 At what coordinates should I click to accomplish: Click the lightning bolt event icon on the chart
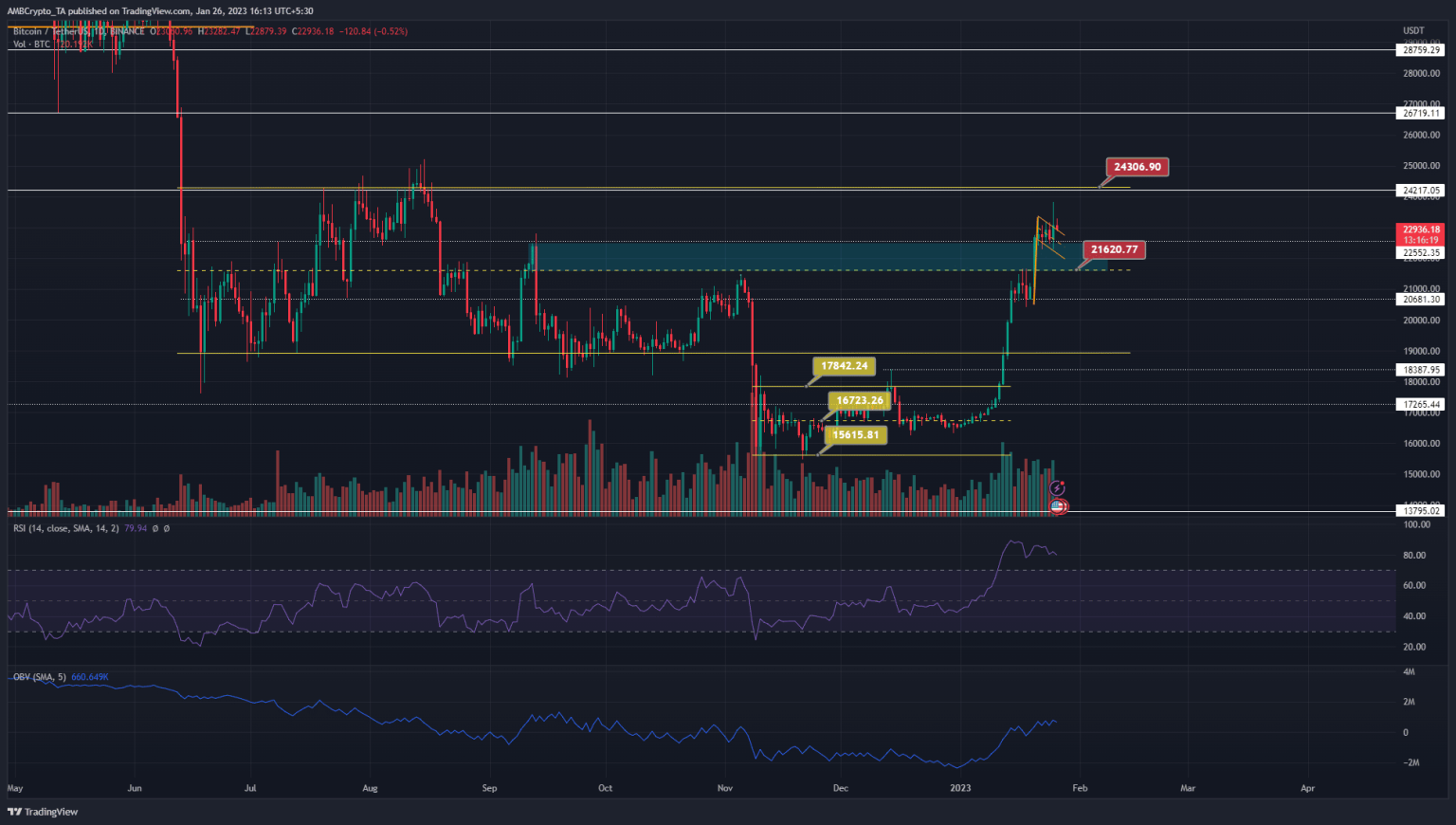point(1059,486)
